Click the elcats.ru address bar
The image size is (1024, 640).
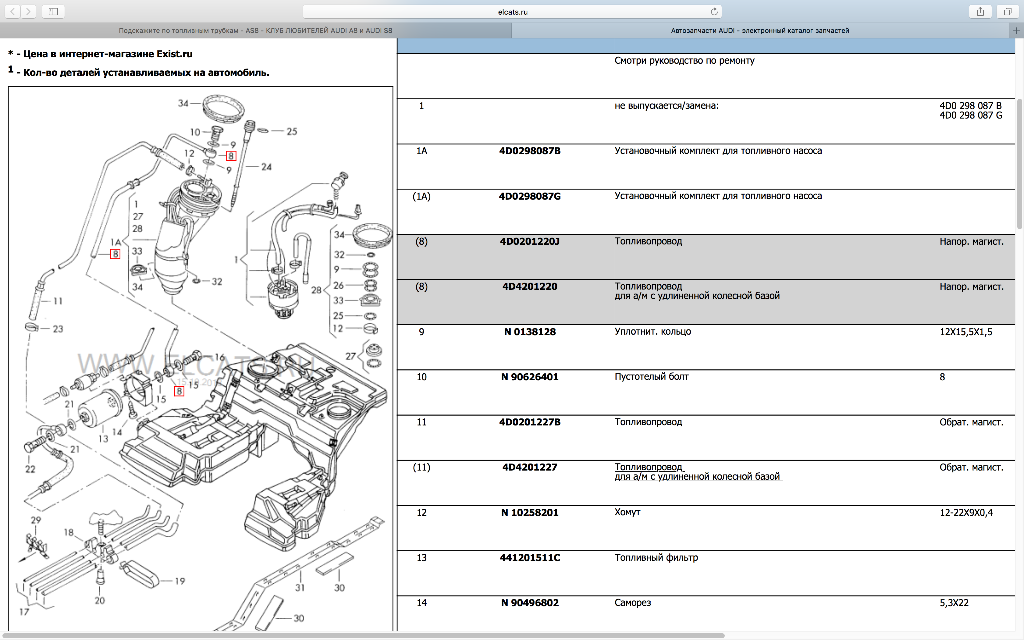point(511,11)
